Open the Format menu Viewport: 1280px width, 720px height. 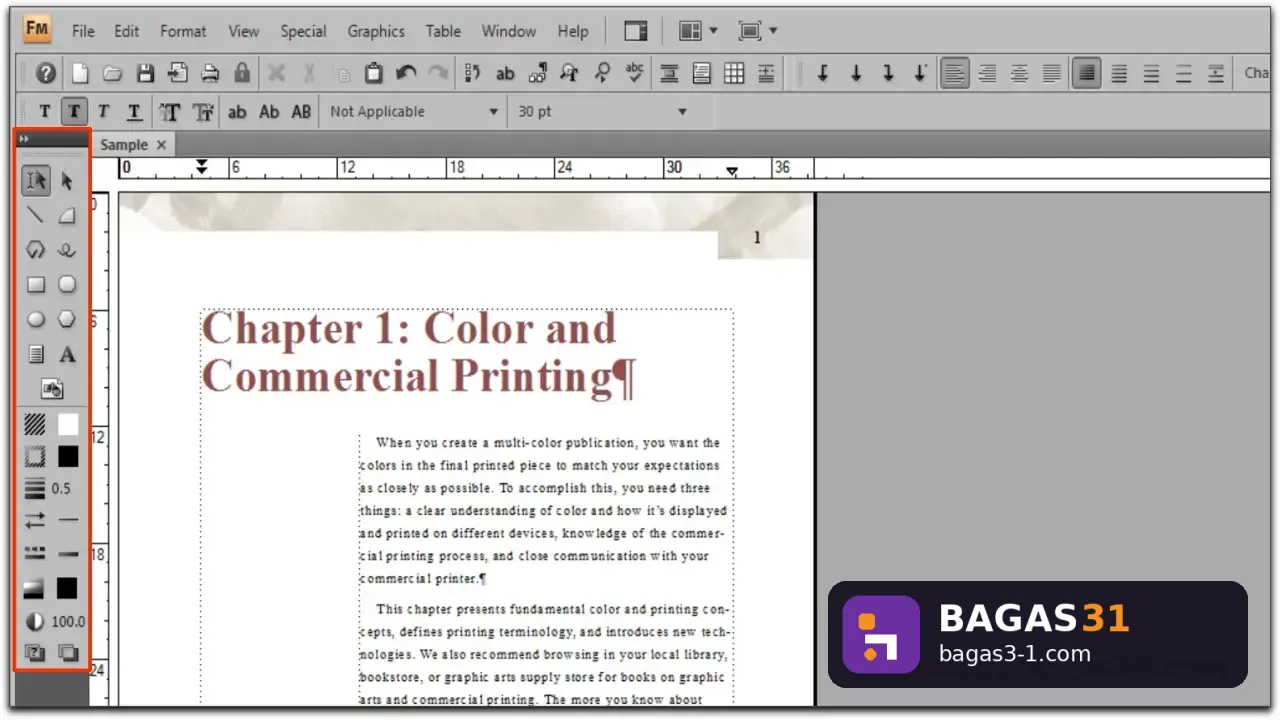(x=183, y=31)
